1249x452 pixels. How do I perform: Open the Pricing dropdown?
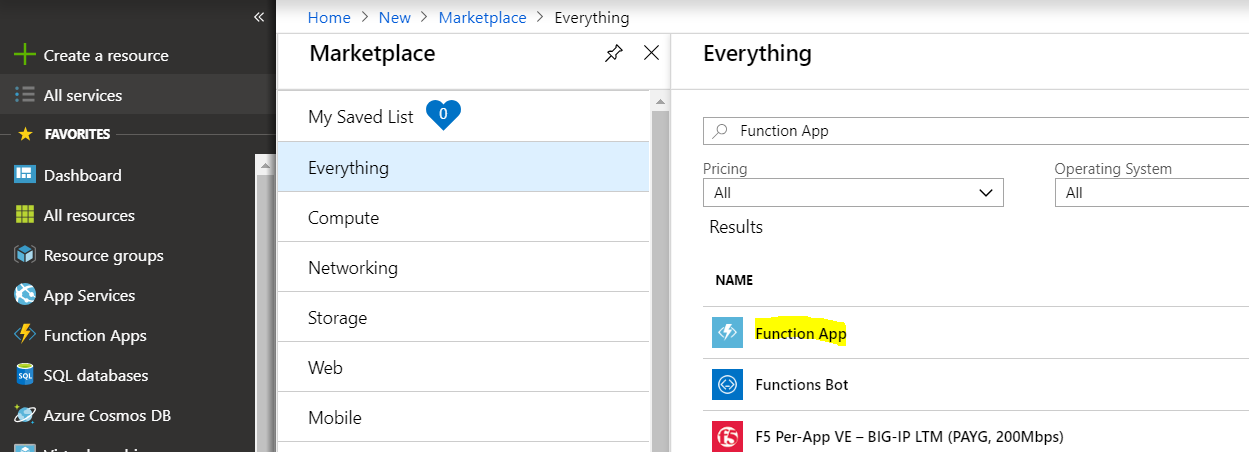pyautogui.click(x=853, y=192)
